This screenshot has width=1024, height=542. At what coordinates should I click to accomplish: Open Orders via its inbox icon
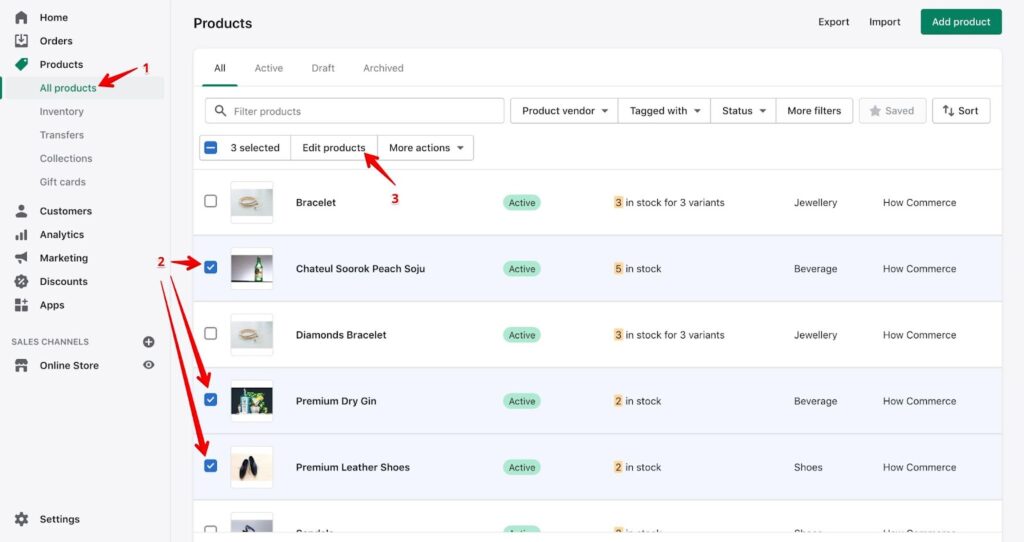click(21, 41)
